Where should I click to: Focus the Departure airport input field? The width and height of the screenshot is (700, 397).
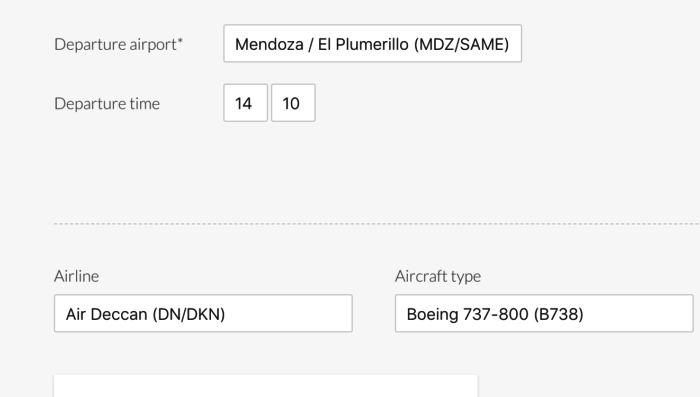(x=372, y=44)
